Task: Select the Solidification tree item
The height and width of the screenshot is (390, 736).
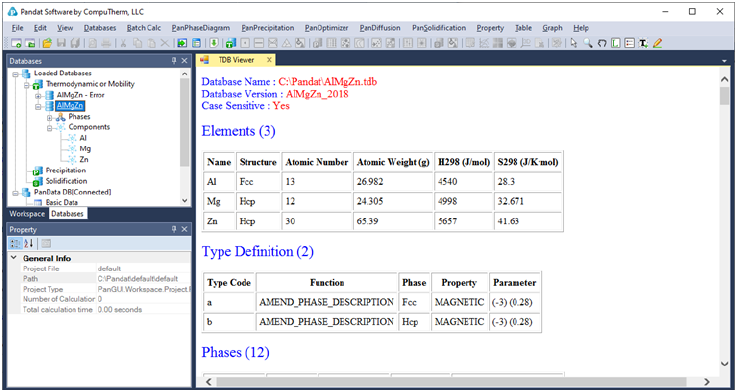Action: pyautogui.click(x=66, y=181)
